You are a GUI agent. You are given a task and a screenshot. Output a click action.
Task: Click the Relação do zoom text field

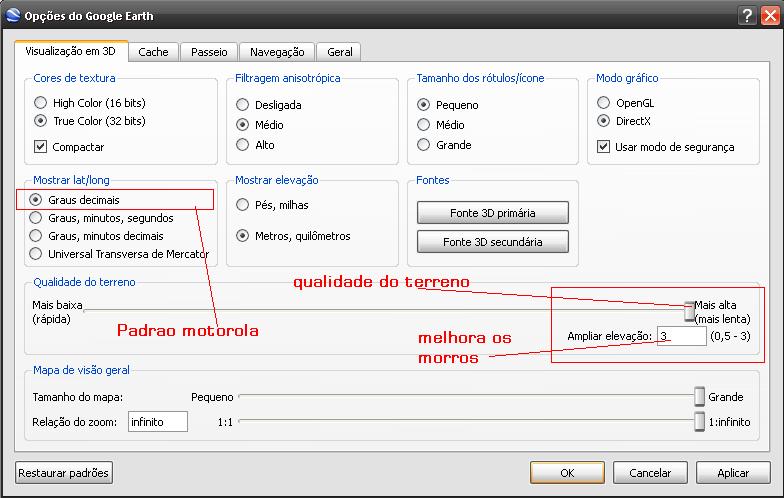pos(158,422)
